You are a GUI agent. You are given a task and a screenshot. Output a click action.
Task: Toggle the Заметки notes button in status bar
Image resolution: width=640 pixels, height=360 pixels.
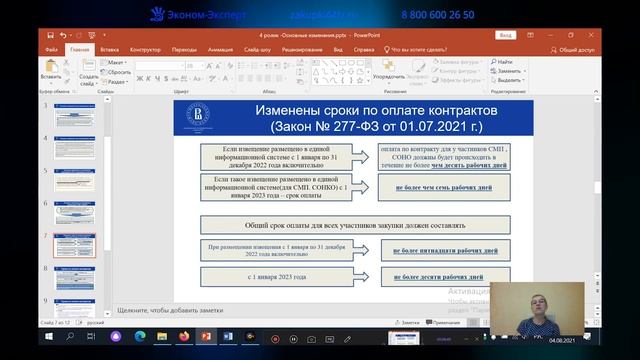coord(407,322)
